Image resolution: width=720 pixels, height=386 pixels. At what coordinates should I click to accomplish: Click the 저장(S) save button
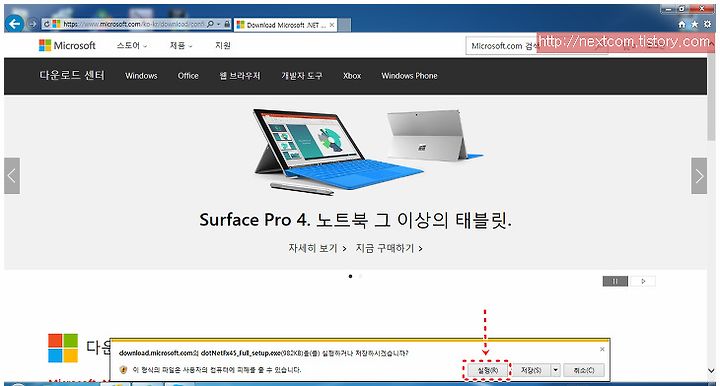531,370
